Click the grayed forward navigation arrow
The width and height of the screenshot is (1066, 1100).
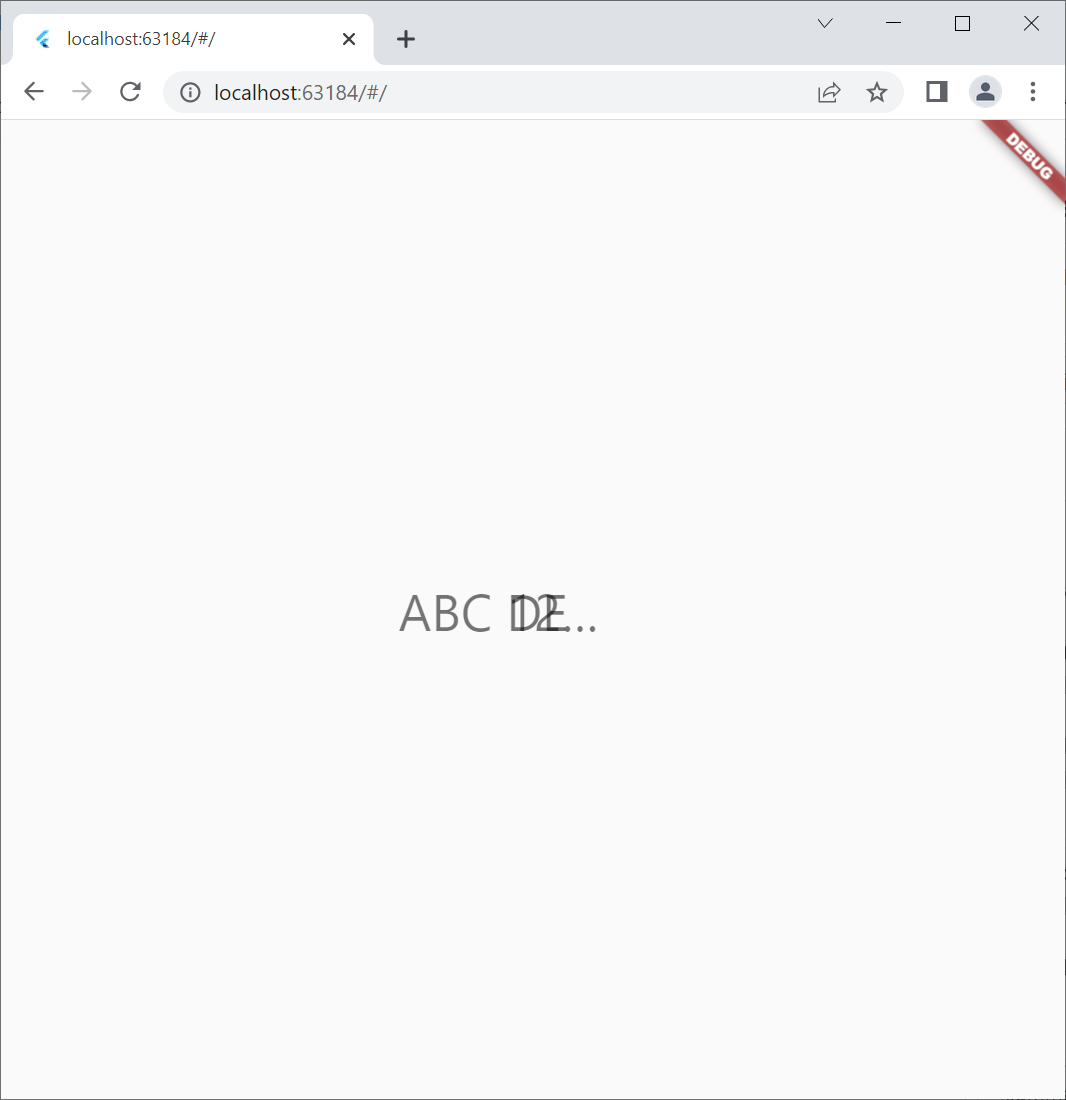coord(81,91)
